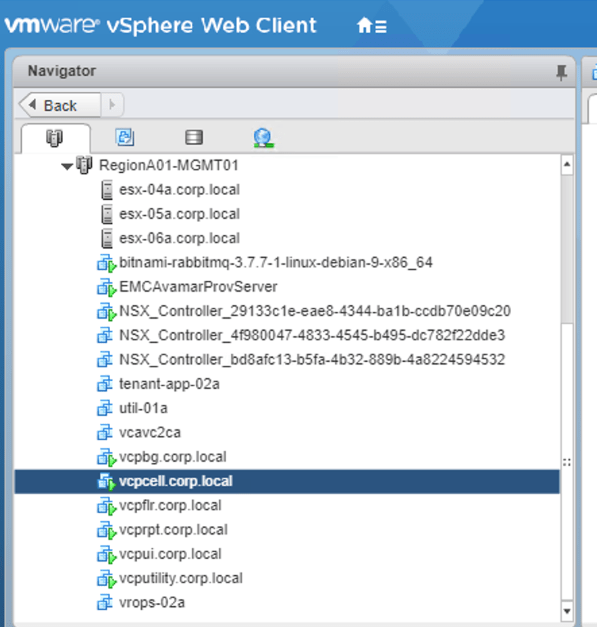Click VM icon for vcprpt.corp.local
597x627 pixels.
(106, 531)
